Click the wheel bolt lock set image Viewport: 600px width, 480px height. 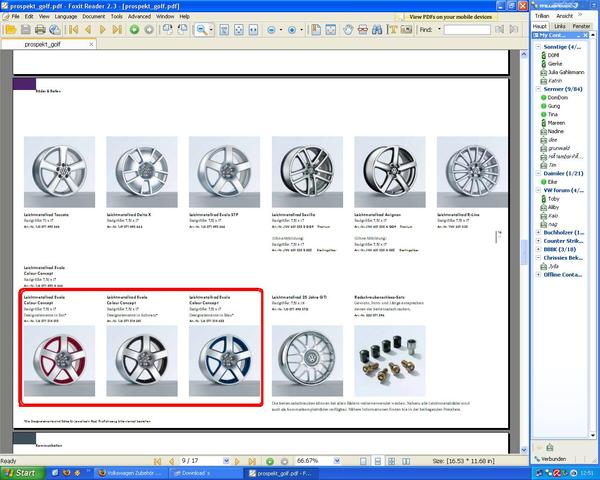click(x=390, y=361)
